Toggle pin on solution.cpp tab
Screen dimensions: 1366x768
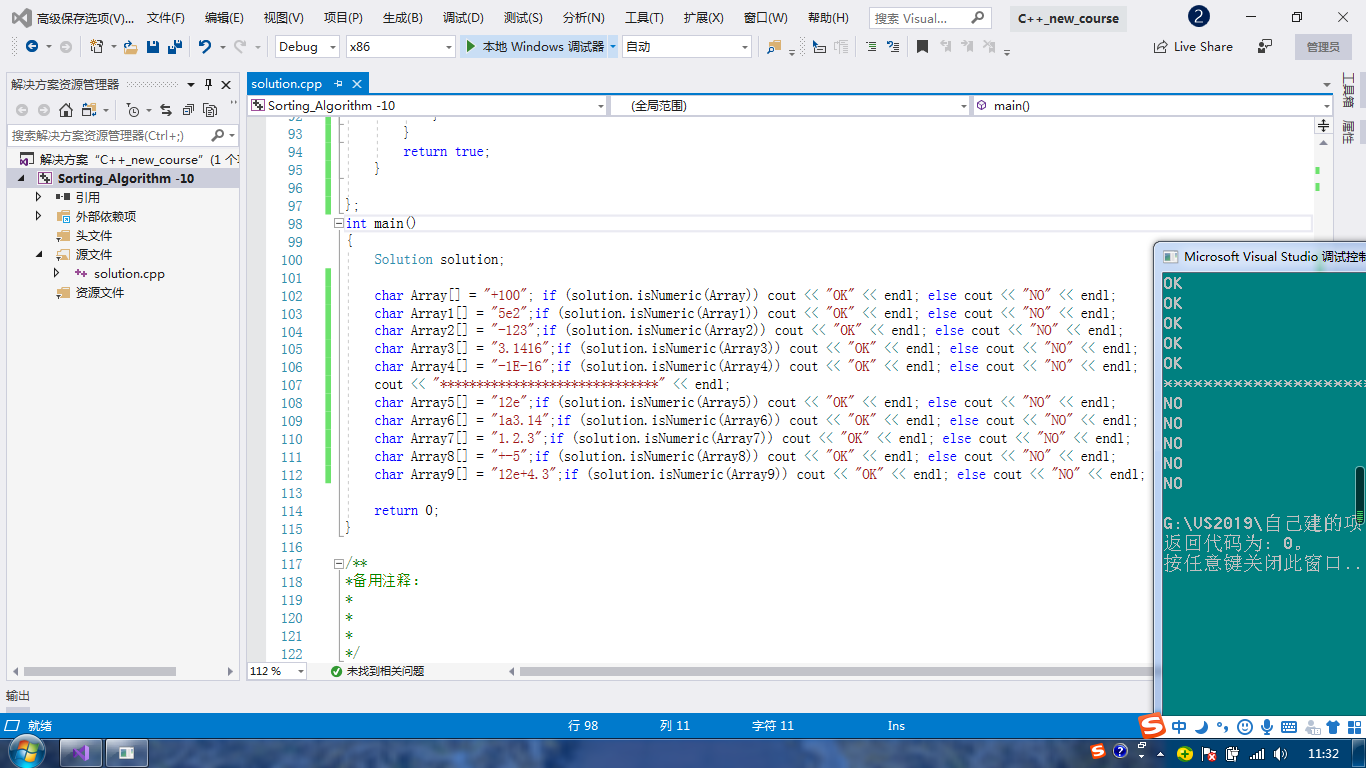(x=338, y=84)
